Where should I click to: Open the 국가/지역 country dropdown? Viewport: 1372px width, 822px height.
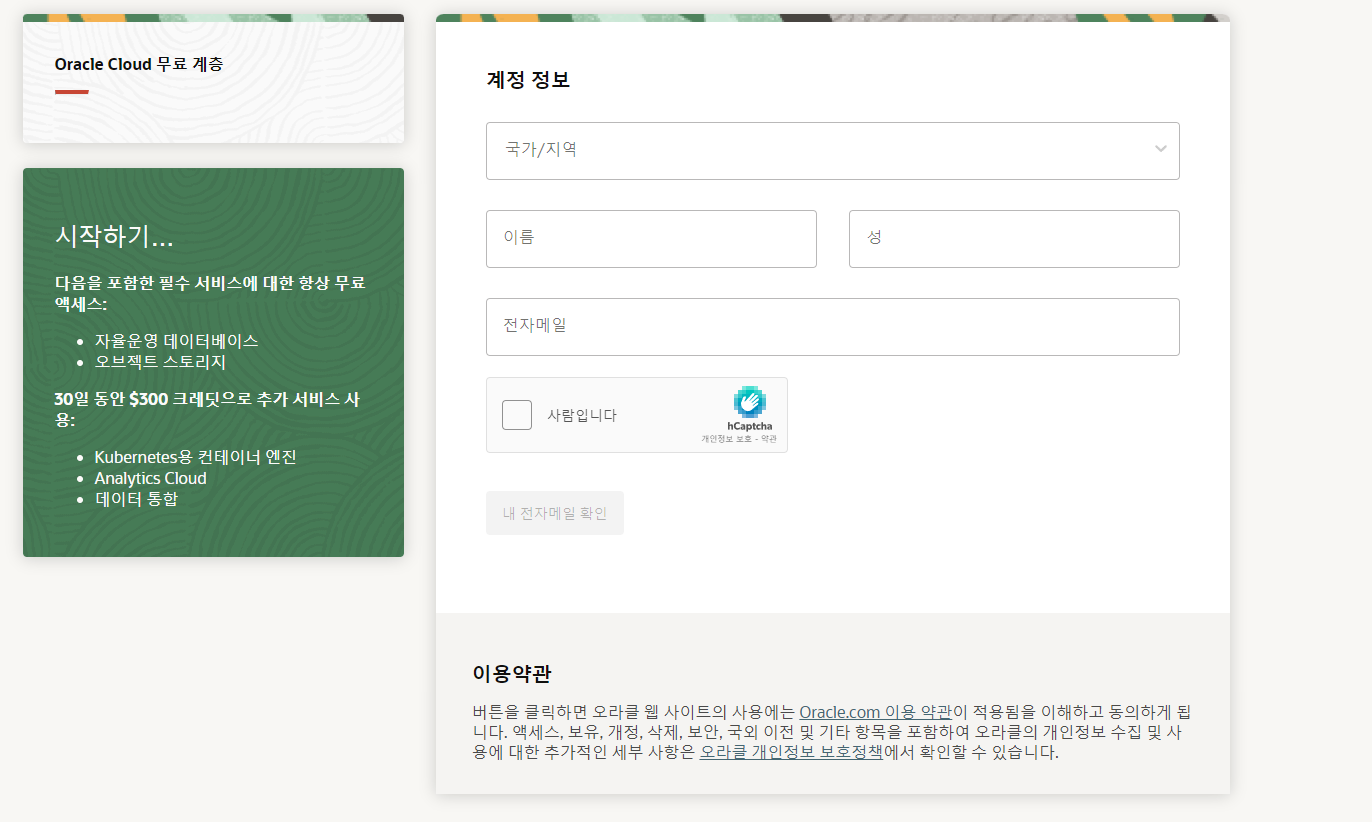pyautogui.click(x=832, y=151)
